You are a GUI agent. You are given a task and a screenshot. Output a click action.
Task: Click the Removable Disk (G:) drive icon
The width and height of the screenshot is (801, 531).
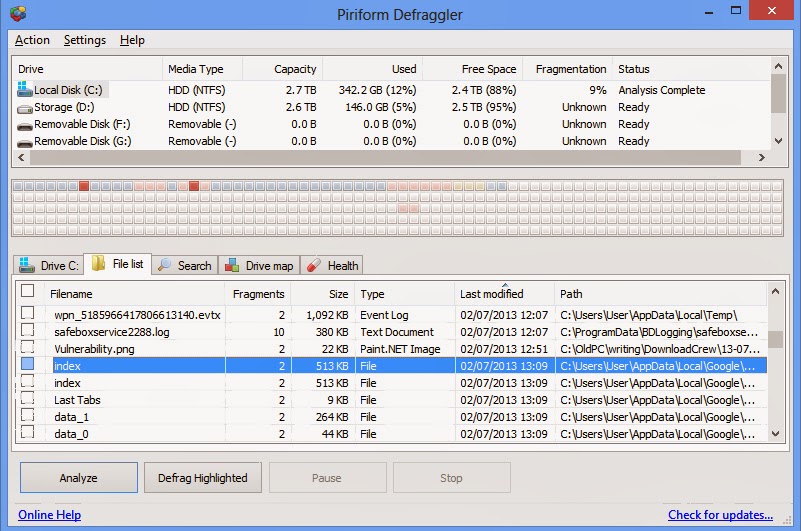pyautogui.click(x=25, y=143)
